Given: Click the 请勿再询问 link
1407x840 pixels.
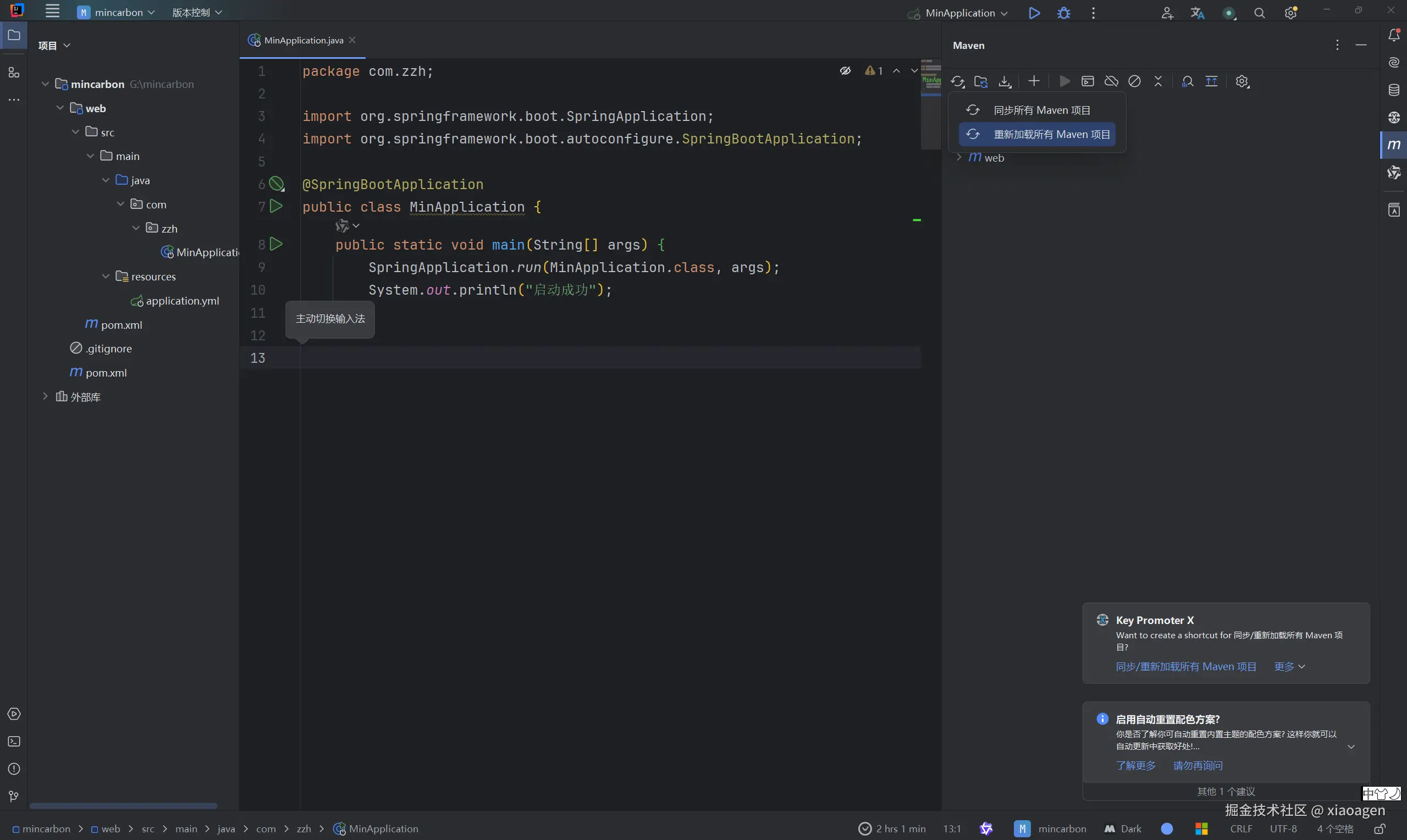Looking at the screenshot, I should (1198, 766).
